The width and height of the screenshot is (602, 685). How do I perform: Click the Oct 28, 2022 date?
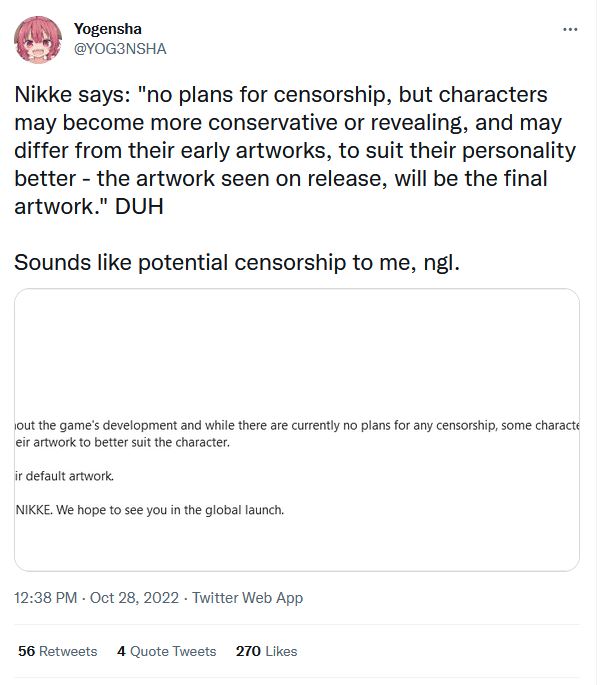click(x=134, y=598)
